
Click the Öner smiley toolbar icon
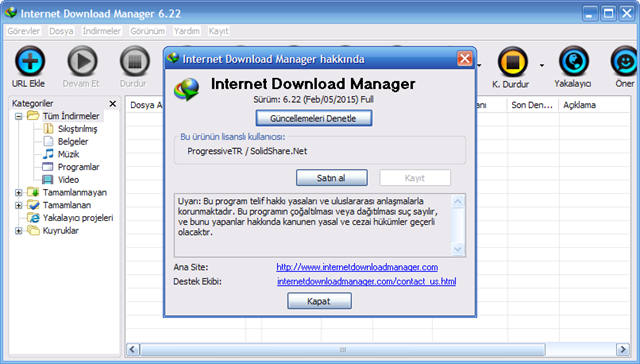625,61
